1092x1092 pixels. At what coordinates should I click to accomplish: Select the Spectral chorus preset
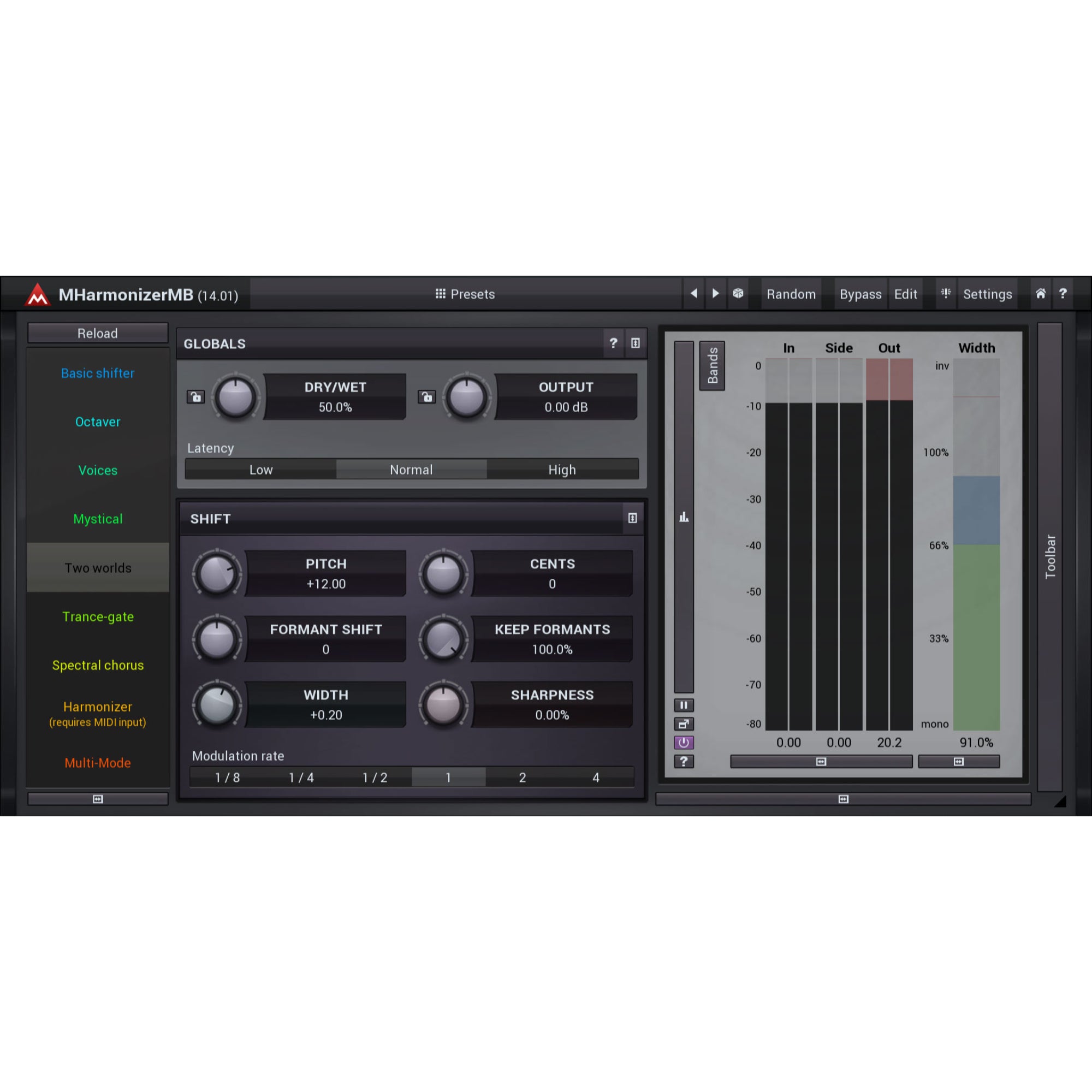[x=98, y=664]
